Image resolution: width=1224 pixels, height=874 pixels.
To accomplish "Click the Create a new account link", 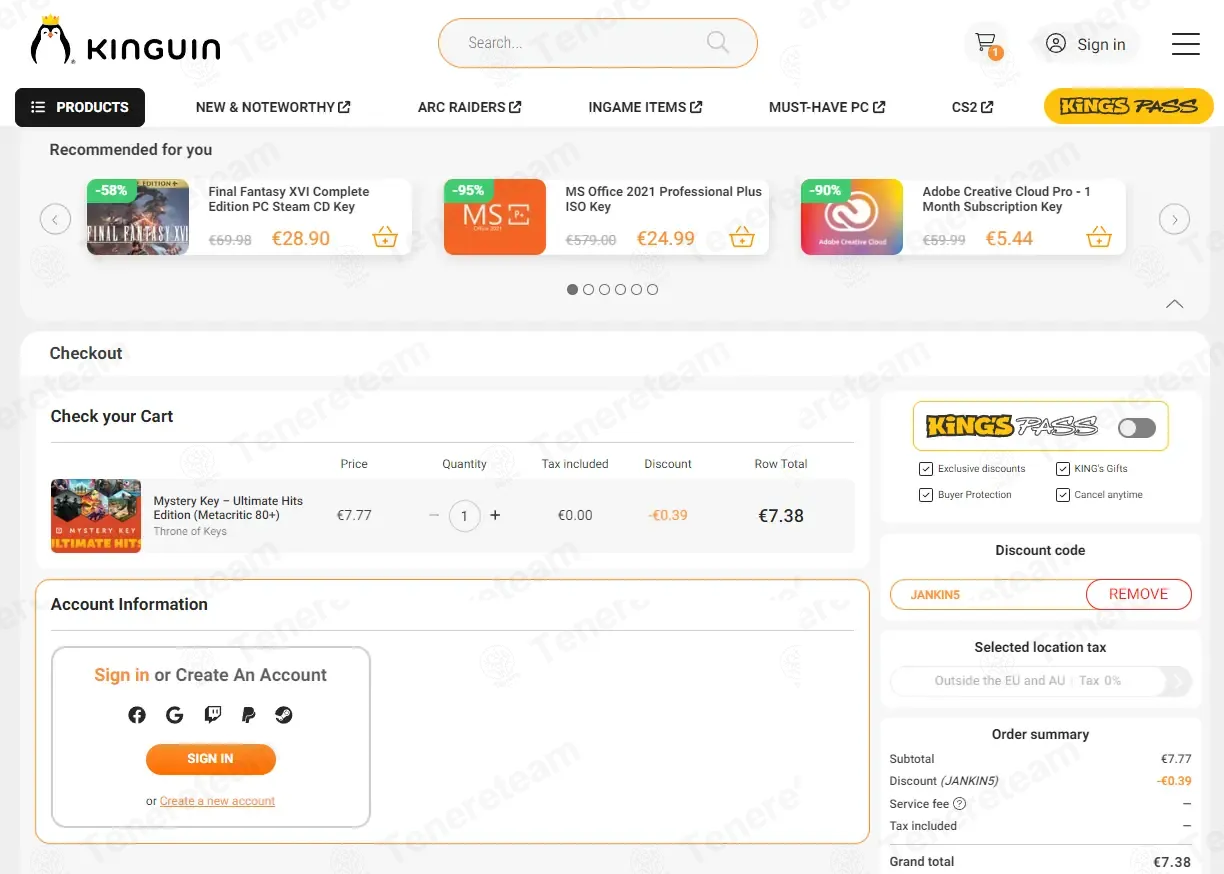I will 217,801.
